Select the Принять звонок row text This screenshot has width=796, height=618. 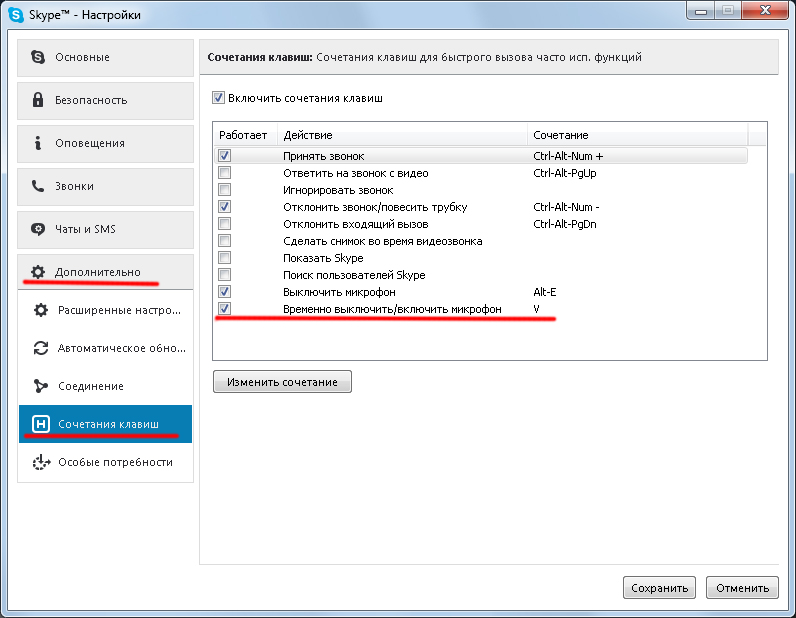click(323, 156)
